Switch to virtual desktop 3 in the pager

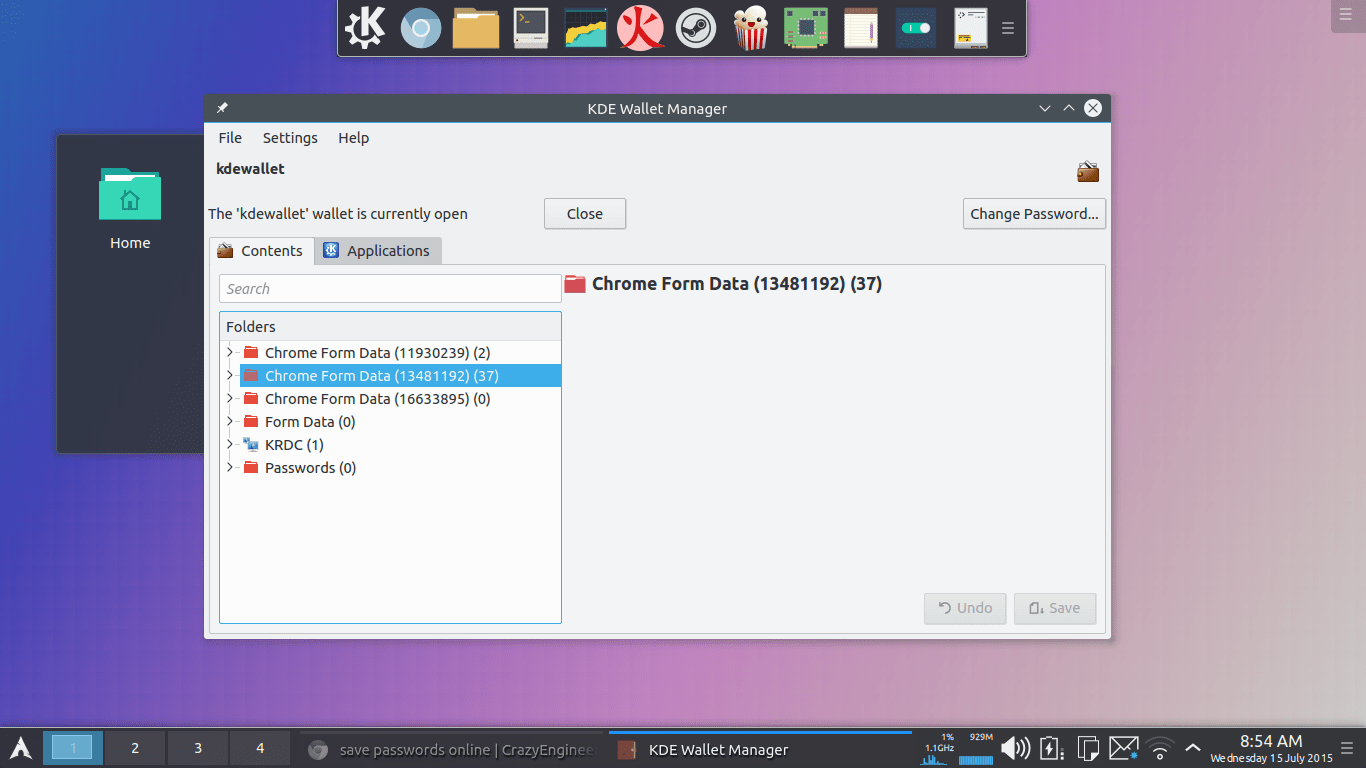[x=198, y=748]
